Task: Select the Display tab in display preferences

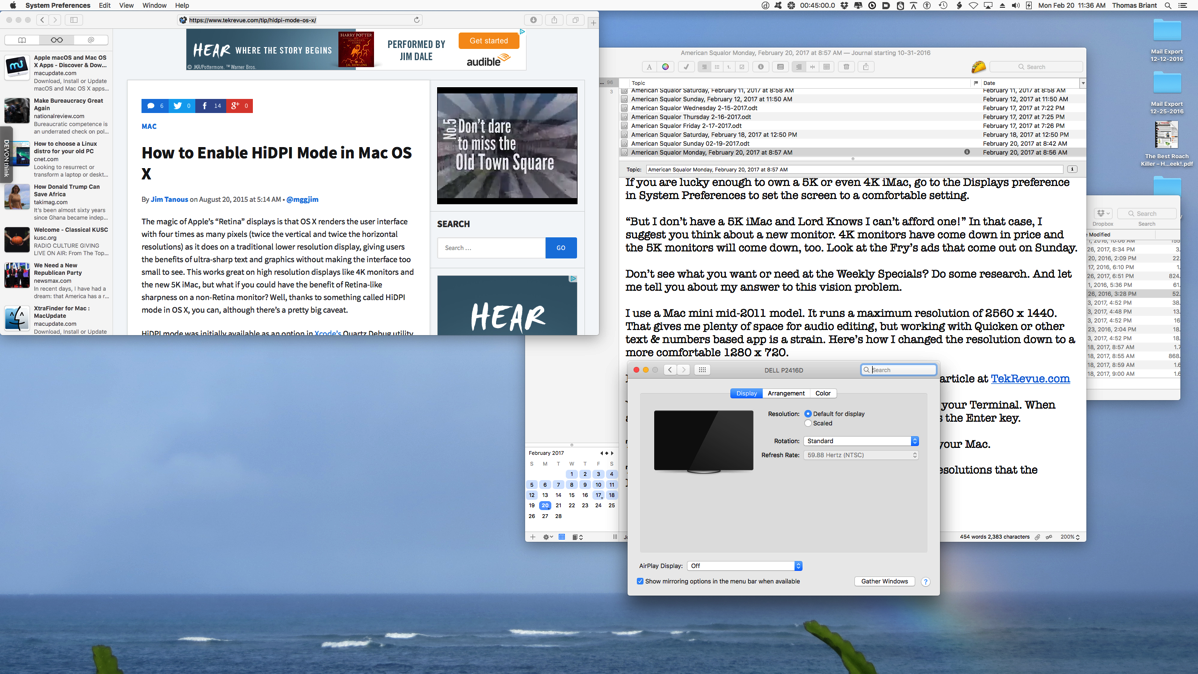Action: (x=746, y=394)
